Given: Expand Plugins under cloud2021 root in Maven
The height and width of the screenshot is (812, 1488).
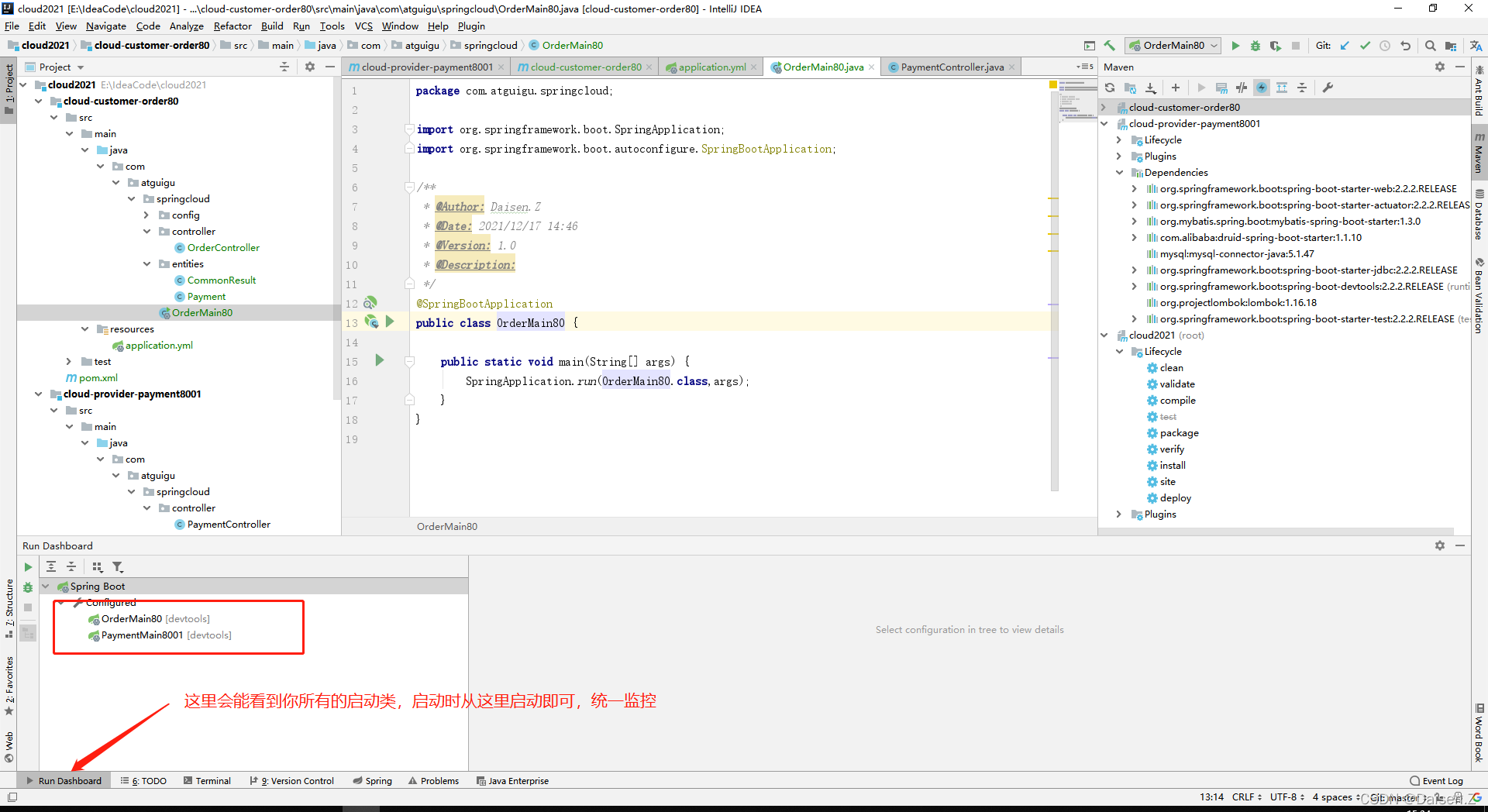Looking at the screenshot, I should [x=1120, y=514].
